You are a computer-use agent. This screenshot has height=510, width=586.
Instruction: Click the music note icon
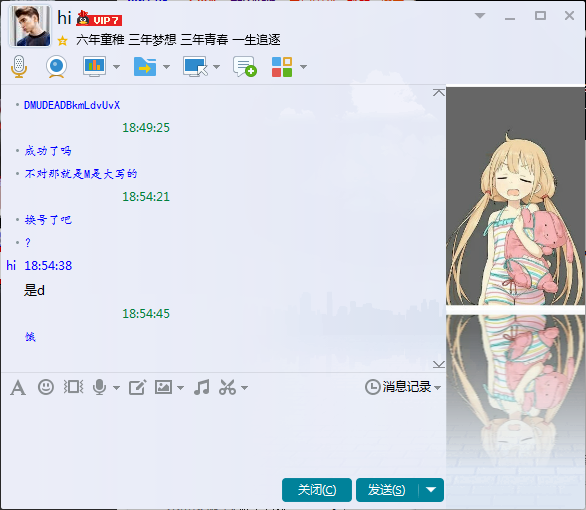point(202,387)
